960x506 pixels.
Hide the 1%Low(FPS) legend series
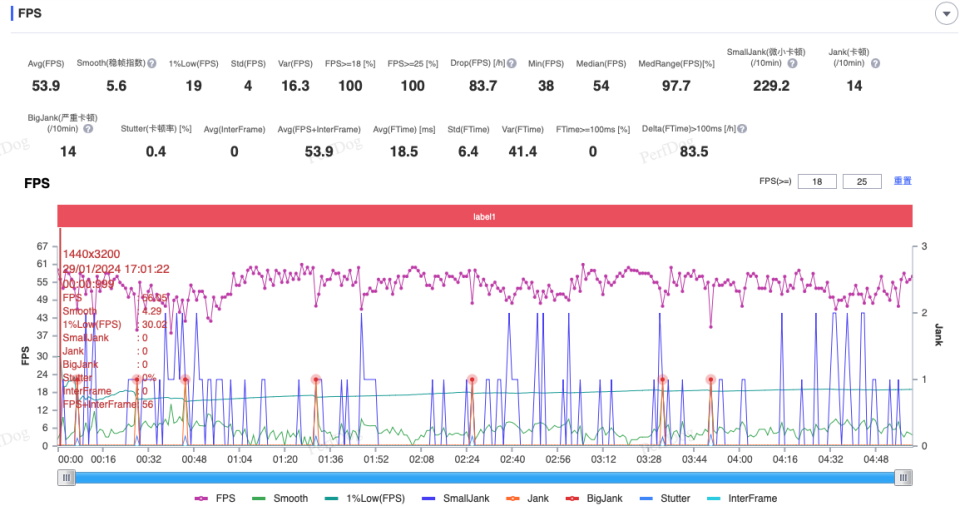(364, 498)
